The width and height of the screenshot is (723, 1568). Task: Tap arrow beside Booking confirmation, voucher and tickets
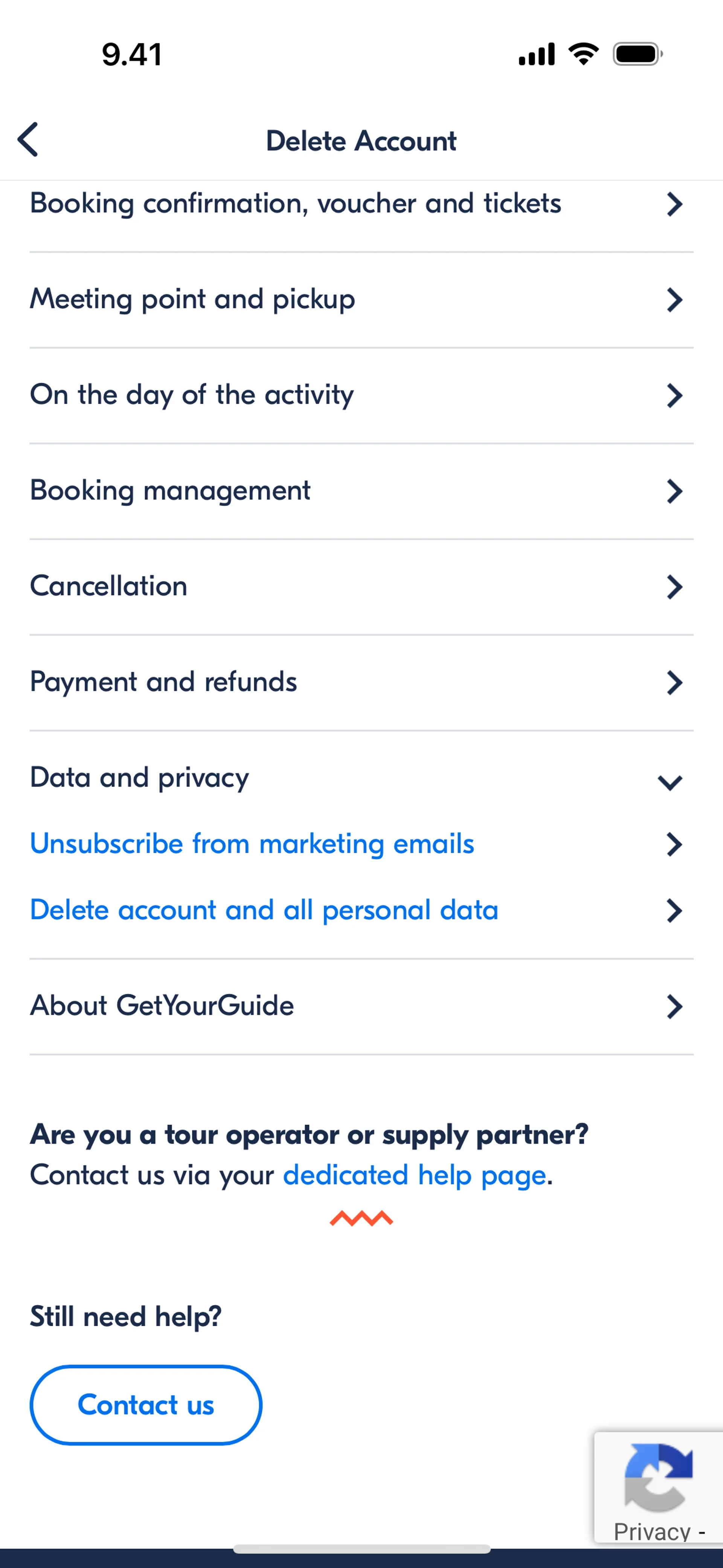[x=674, y=205]
